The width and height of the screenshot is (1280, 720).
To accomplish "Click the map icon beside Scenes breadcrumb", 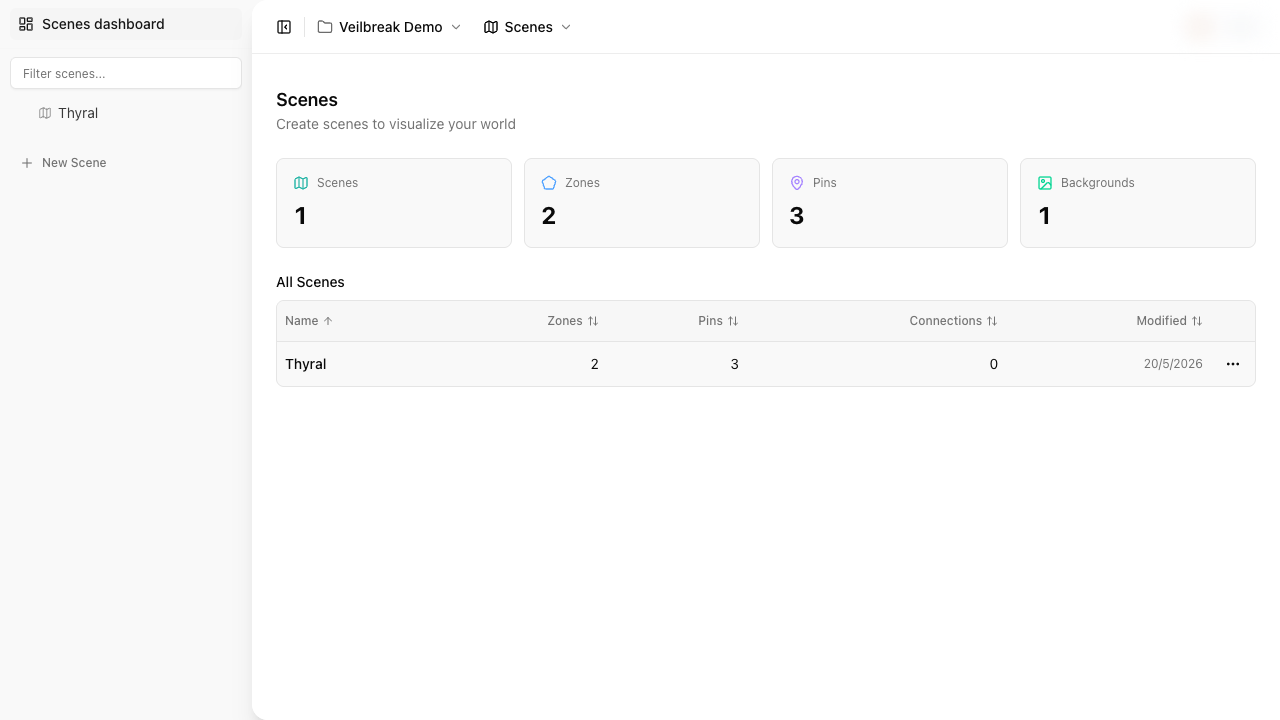I will tap(491, 27).
